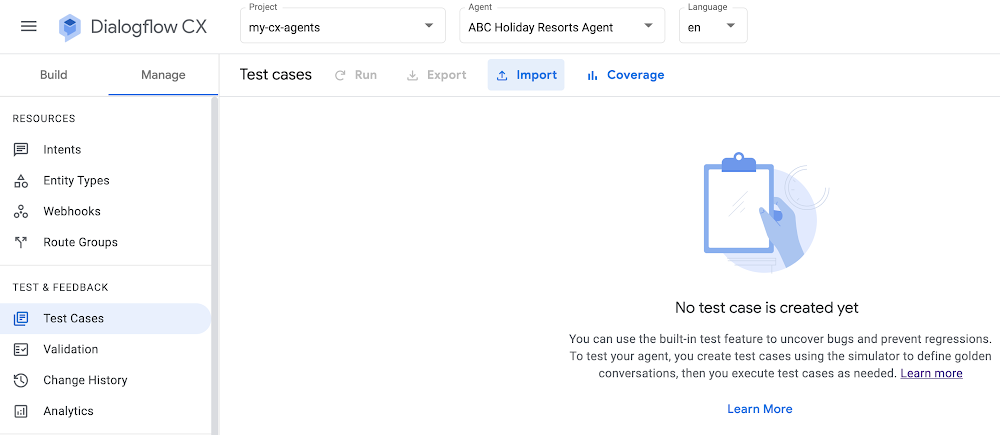Screen dimensions: 1000x435
Task: Click the Analytics chart icon
Action: pos(21,411)
